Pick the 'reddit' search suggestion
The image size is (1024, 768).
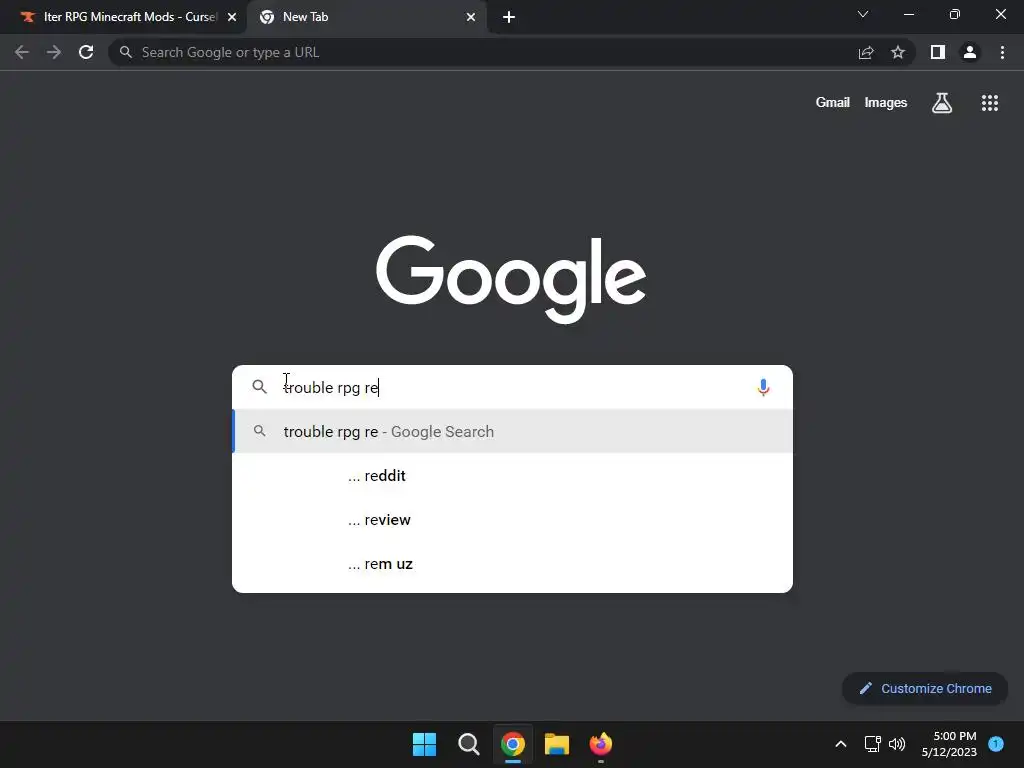pyautogui.click(x=513, y=475)
